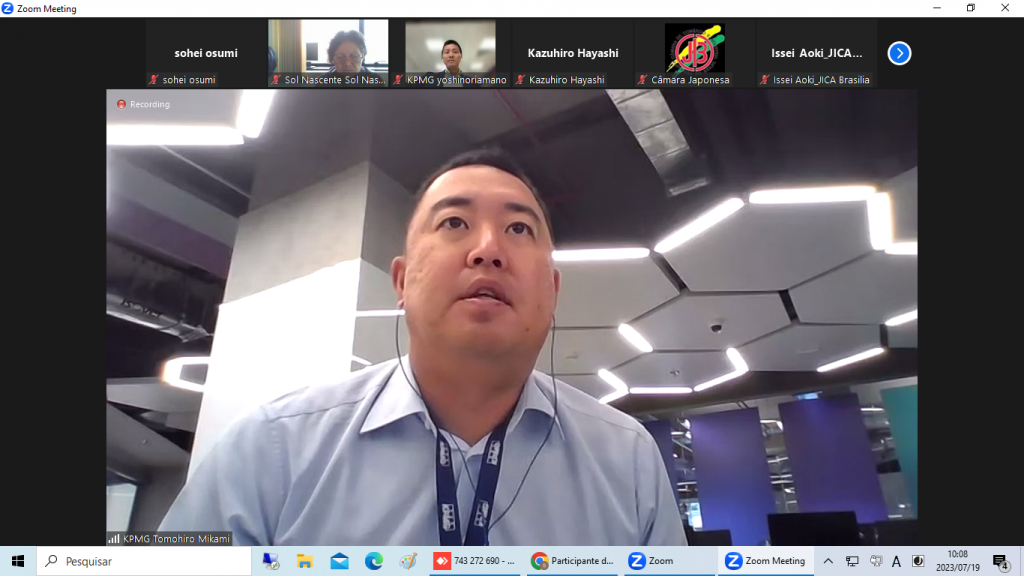Screen dimensions: 1024x576
Task: Click muted mic icon on sohei osumi tile
Action: click(x=154, y=80)
